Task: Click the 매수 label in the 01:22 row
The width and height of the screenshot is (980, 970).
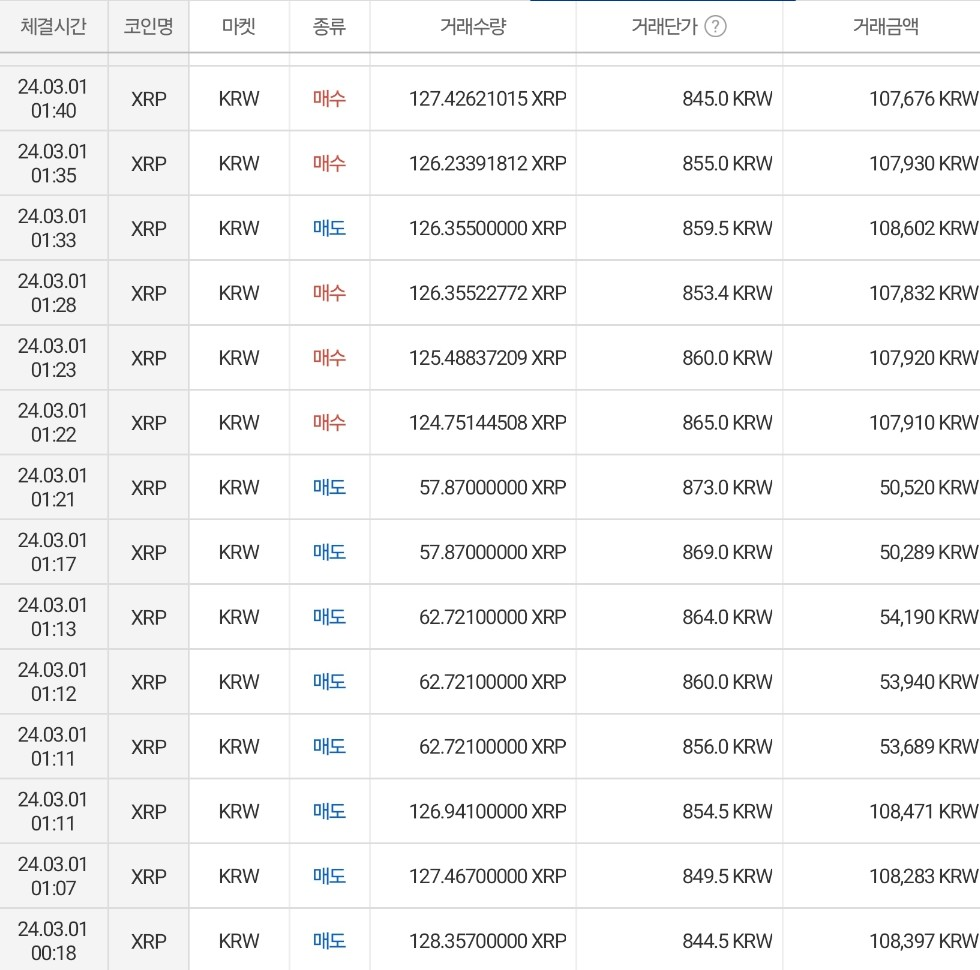Action: (x=329, y=422)
